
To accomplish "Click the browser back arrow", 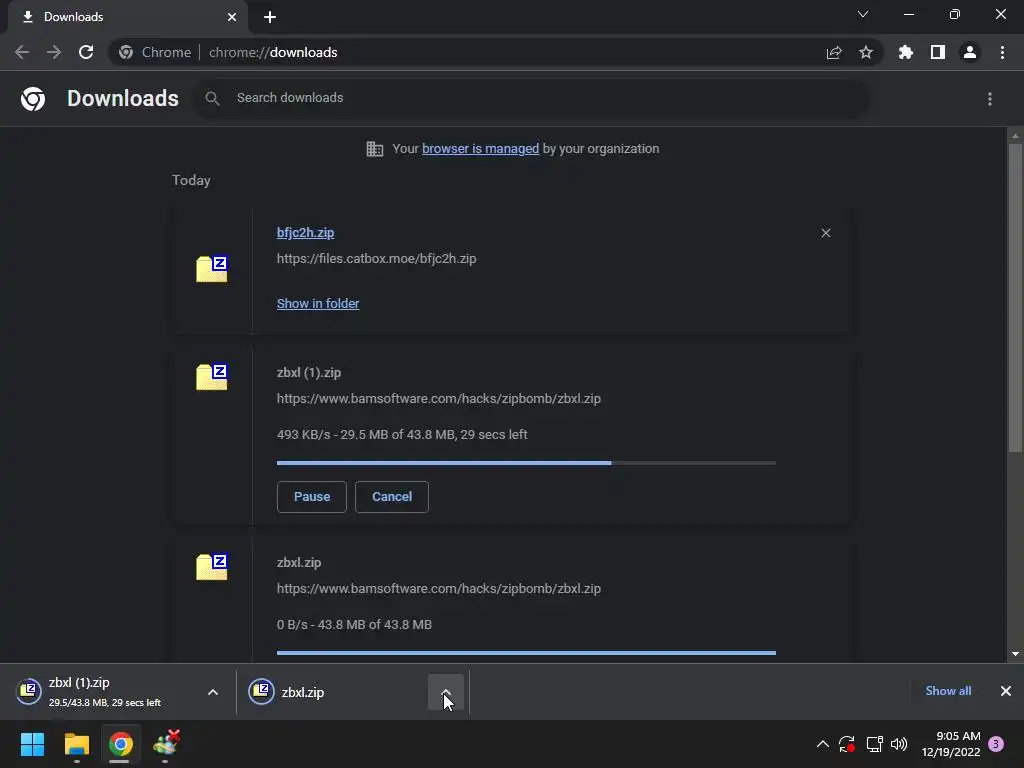I will pos(22,52).
